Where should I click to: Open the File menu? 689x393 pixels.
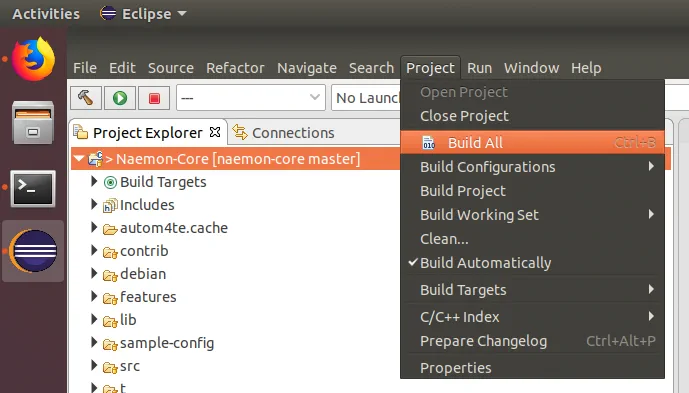(85, 68)
